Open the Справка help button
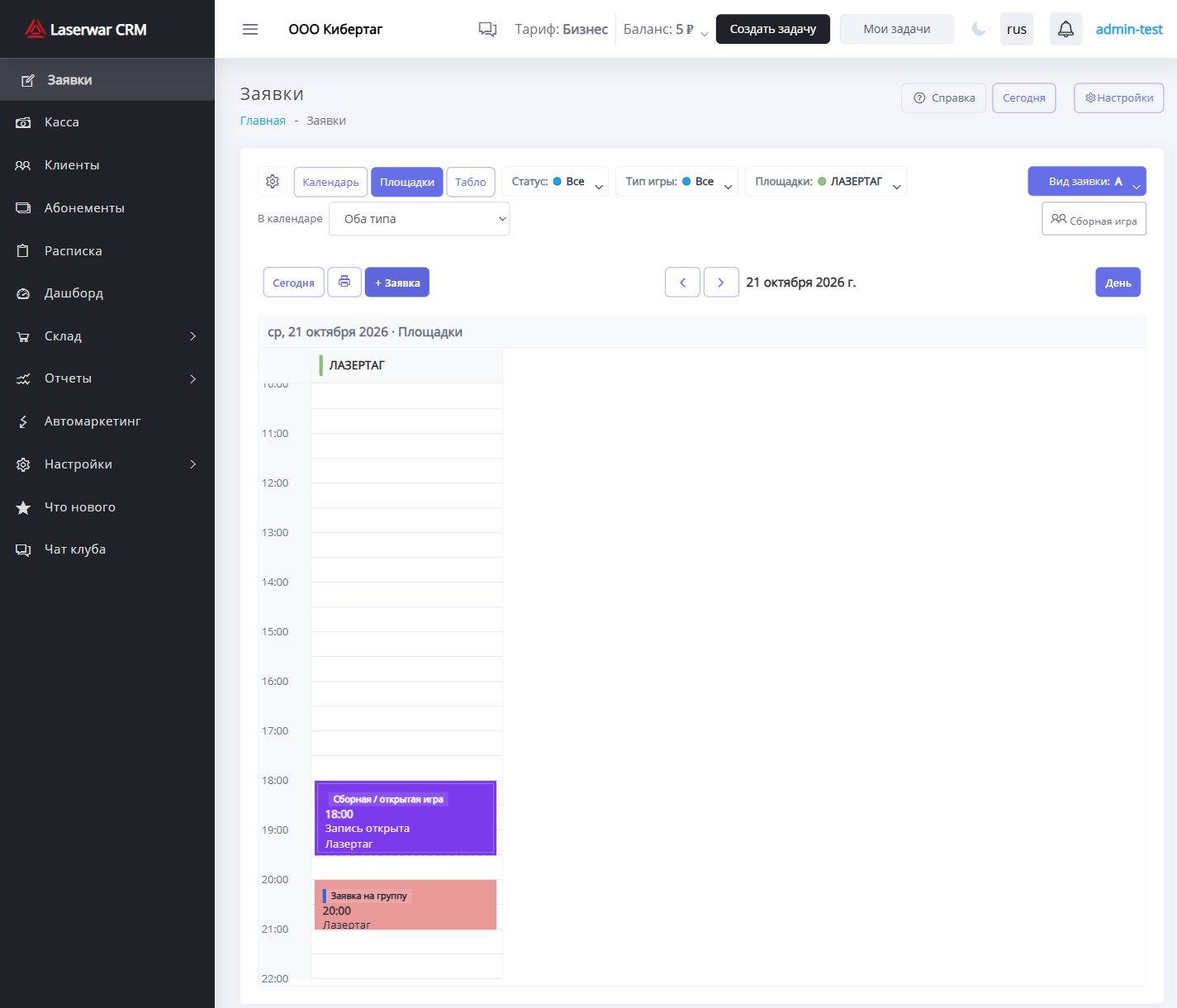This screenshot has width=1177, height=1008. coord(943,97)
